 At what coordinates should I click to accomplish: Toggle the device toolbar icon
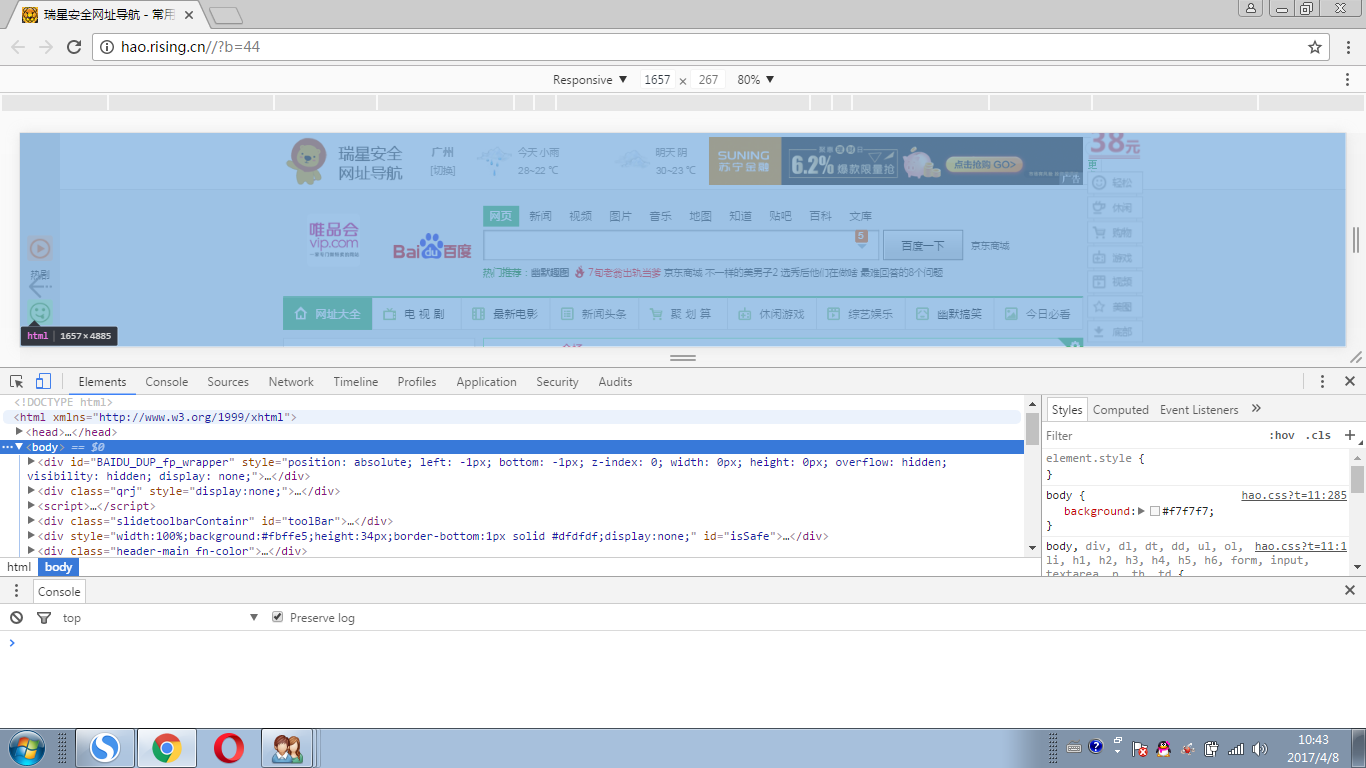[43, 382]
